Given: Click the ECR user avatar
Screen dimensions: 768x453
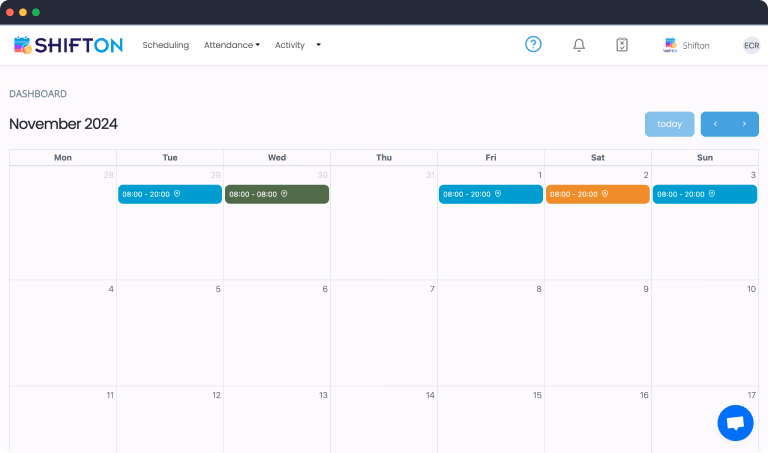Looking at the screenshot, I should [751, 45].
